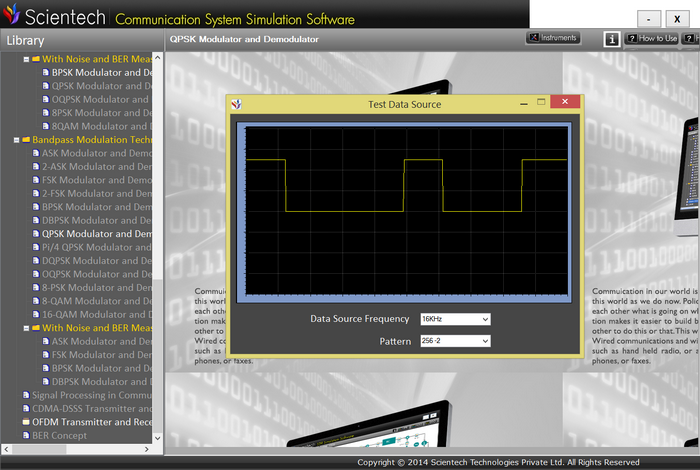This screenshot has height=470, width=700.
Task: Open FSK Modulator in lower noise folder
Action: pos(102,354)
